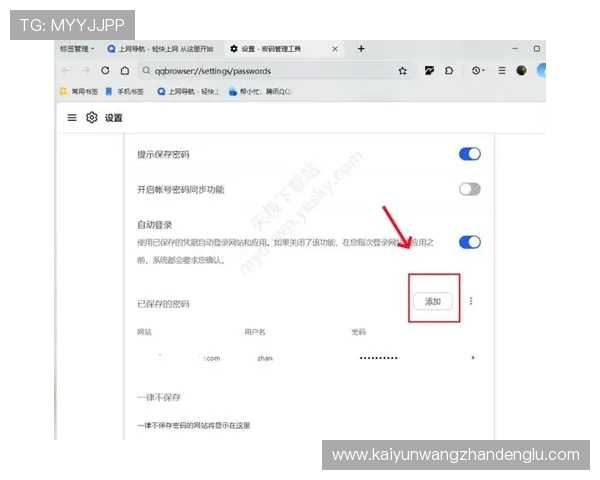Click the 自动登录 label
The width and height of the screenshot is (600, 480).
pos(155,225)
